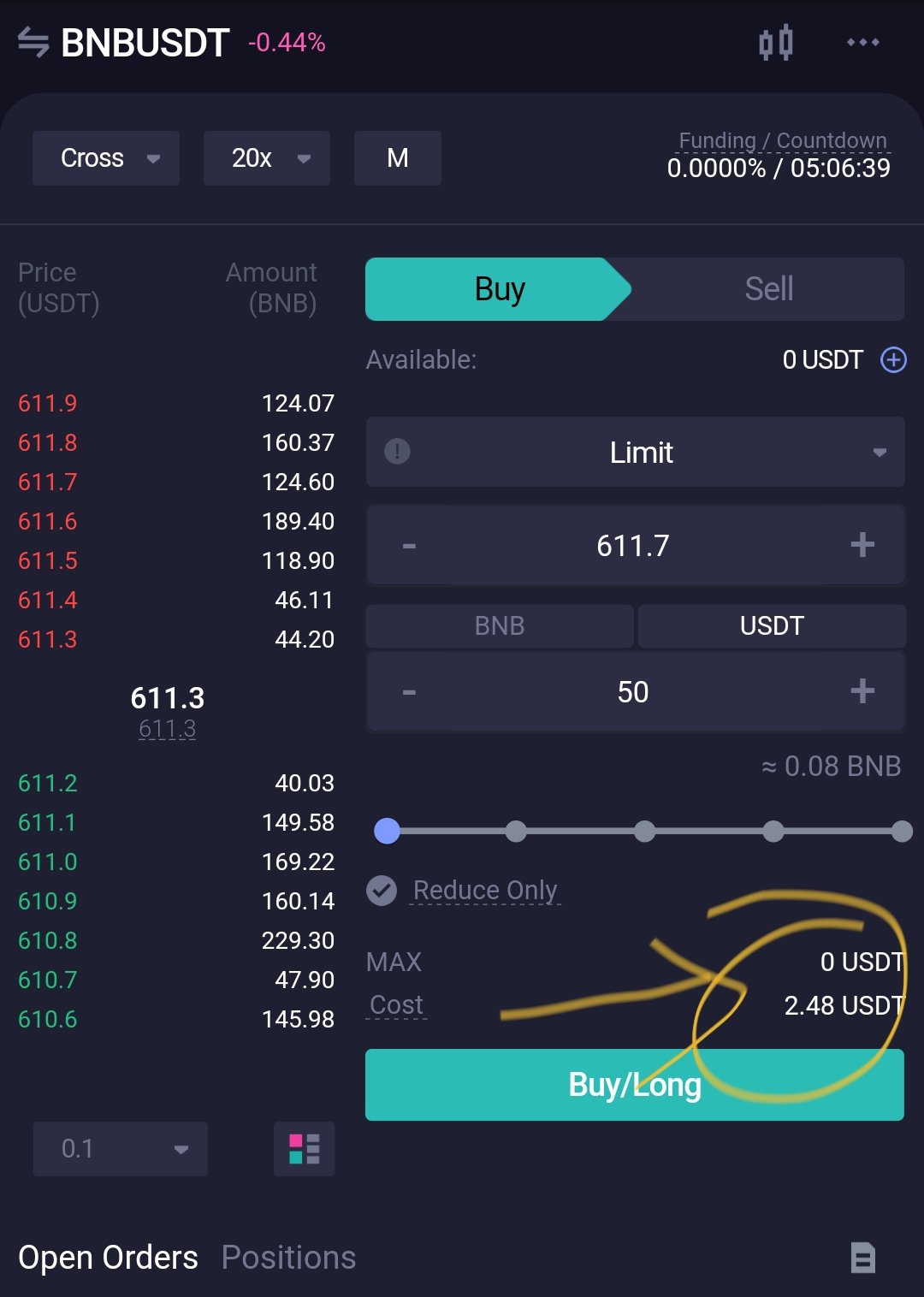Switch to the Sell tab
Screen dimensions: 924x1297
click(768, 289)
